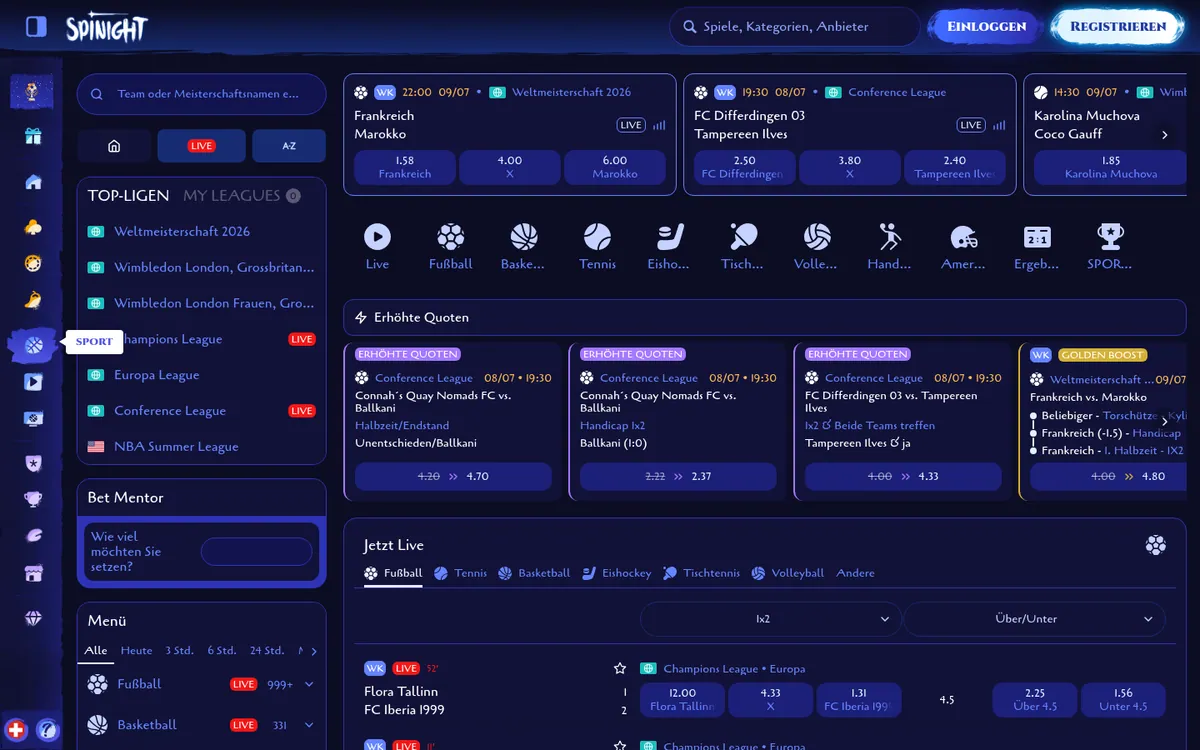1200x750 pixels.
Task: Click the Registrieren button
Action: tap(1118, 27)
